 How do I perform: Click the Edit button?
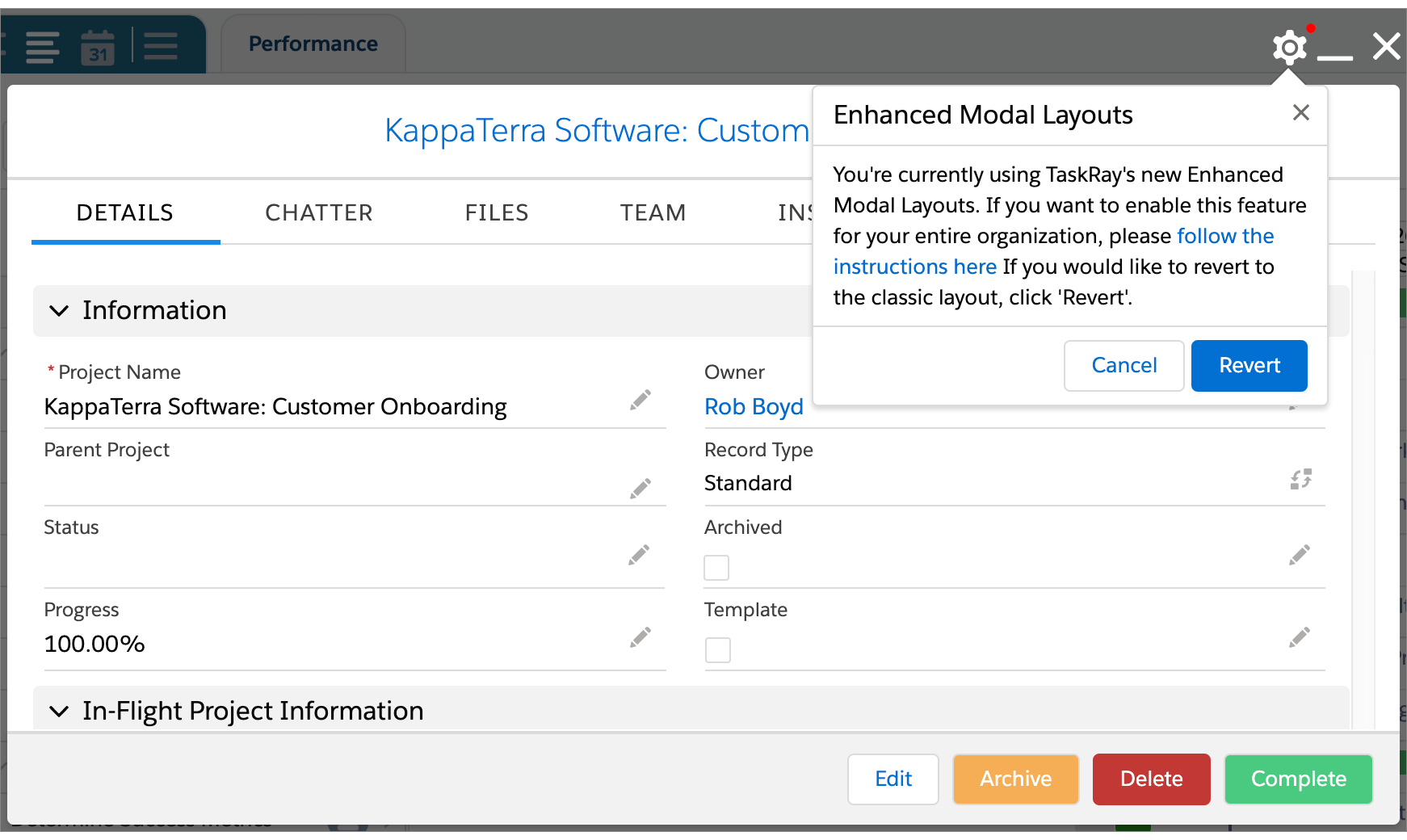(x=893, y=779)
